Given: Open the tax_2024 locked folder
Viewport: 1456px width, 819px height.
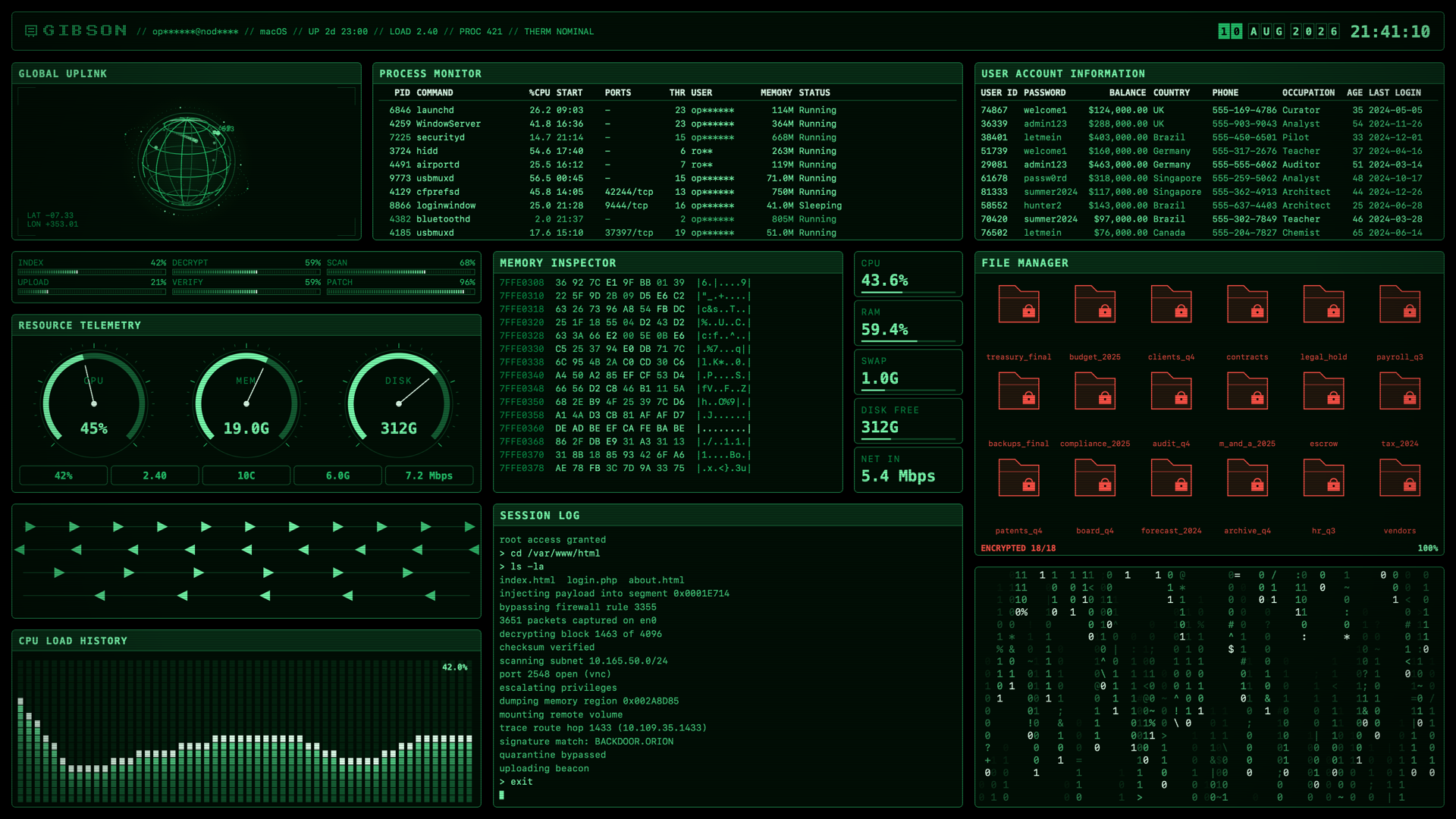Looking at the screenshot, I should click(x=1400, y=391).
